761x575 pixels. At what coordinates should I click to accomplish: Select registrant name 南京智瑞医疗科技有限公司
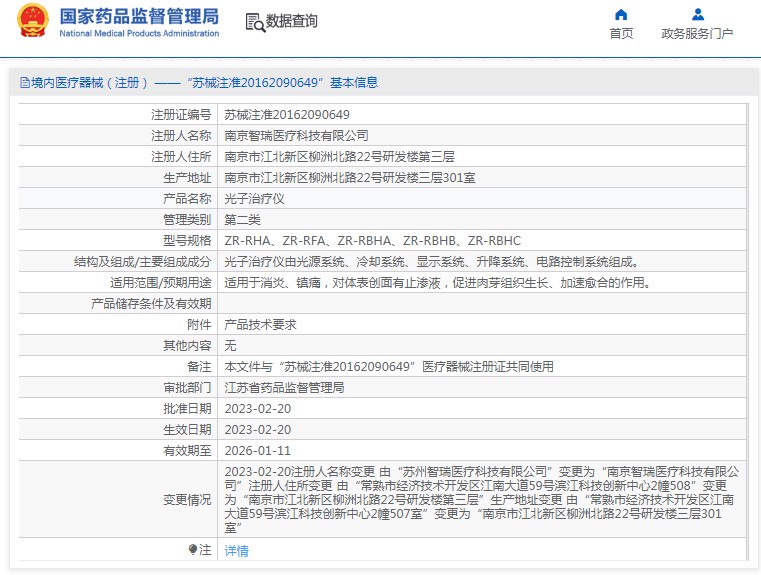296,135
